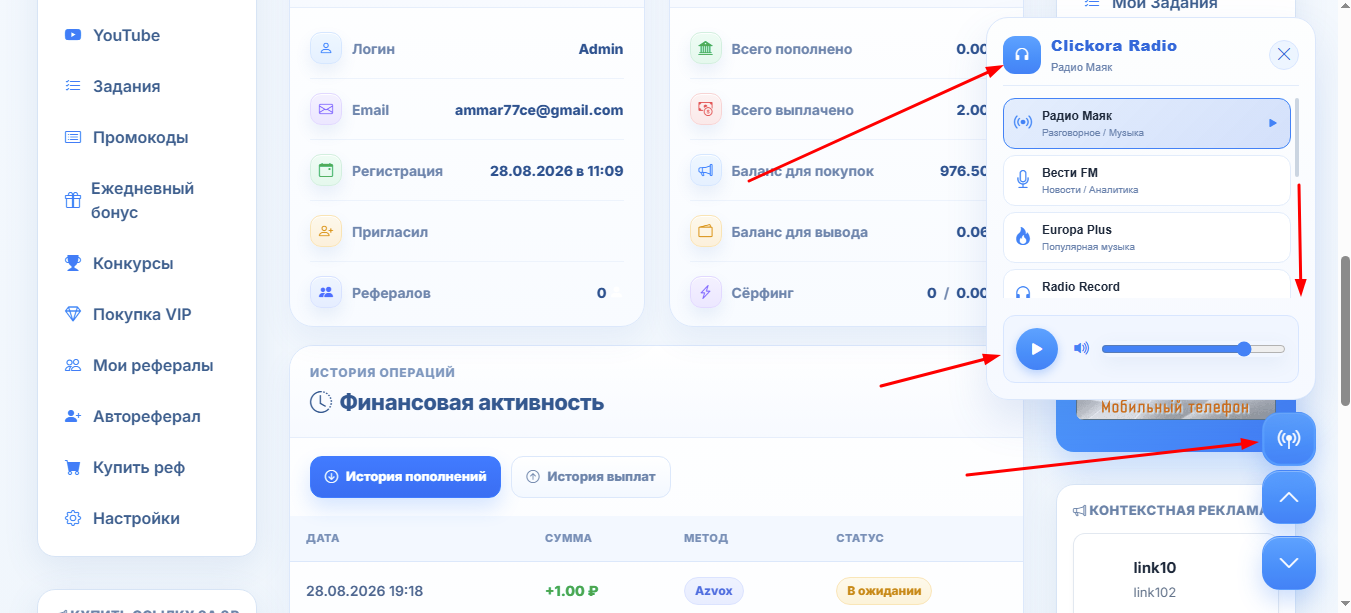Viewport: 1351px width, 613px height.
Task: Switch to История выплат tab
Action: coord(591,477)
